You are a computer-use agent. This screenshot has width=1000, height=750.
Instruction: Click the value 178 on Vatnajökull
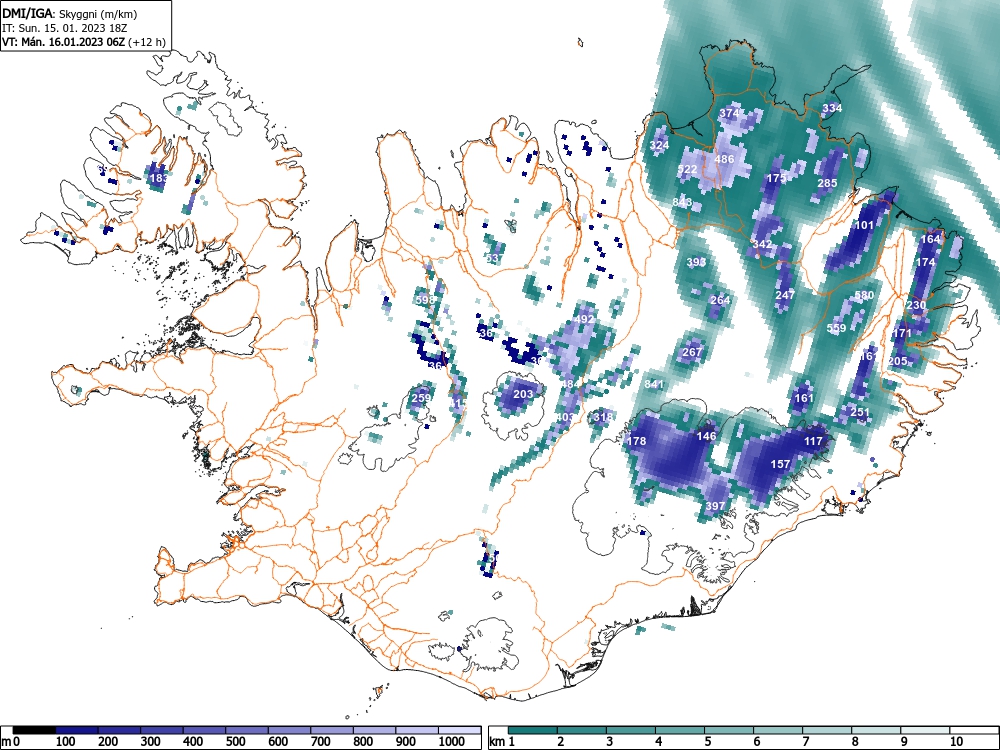[636, 441]
